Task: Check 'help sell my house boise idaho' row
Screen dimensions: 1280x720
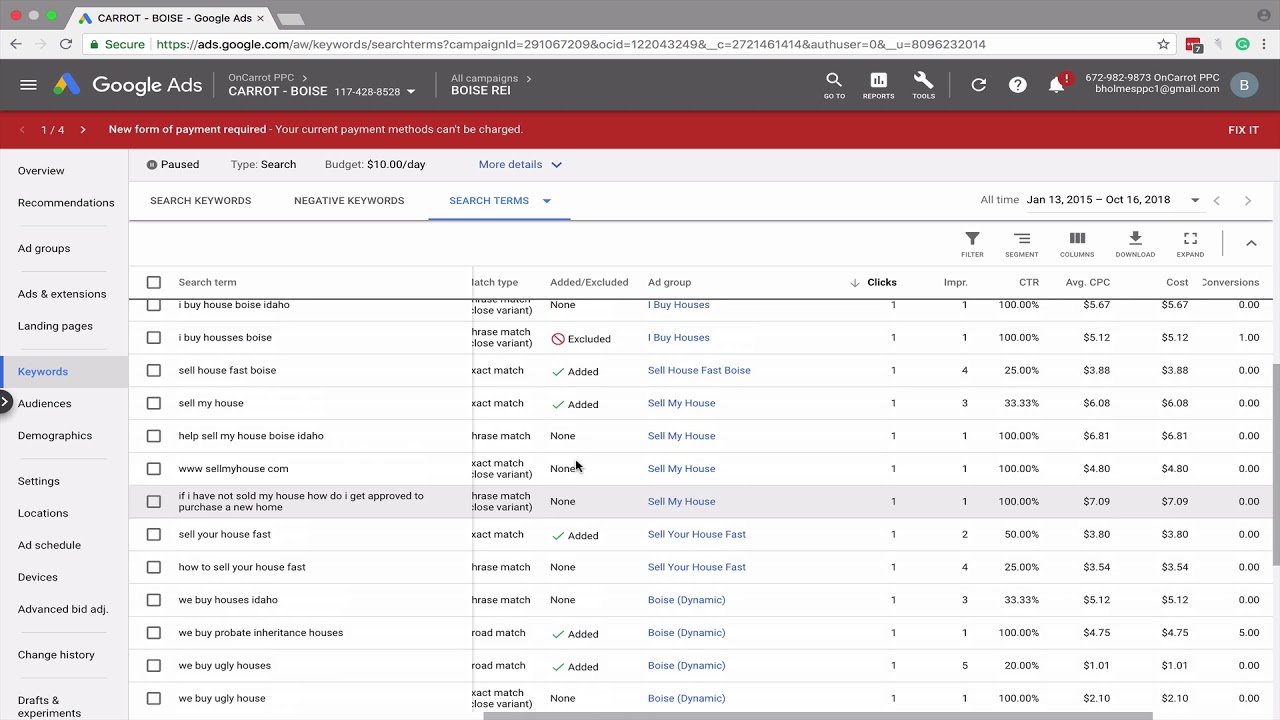Action: 154,436
